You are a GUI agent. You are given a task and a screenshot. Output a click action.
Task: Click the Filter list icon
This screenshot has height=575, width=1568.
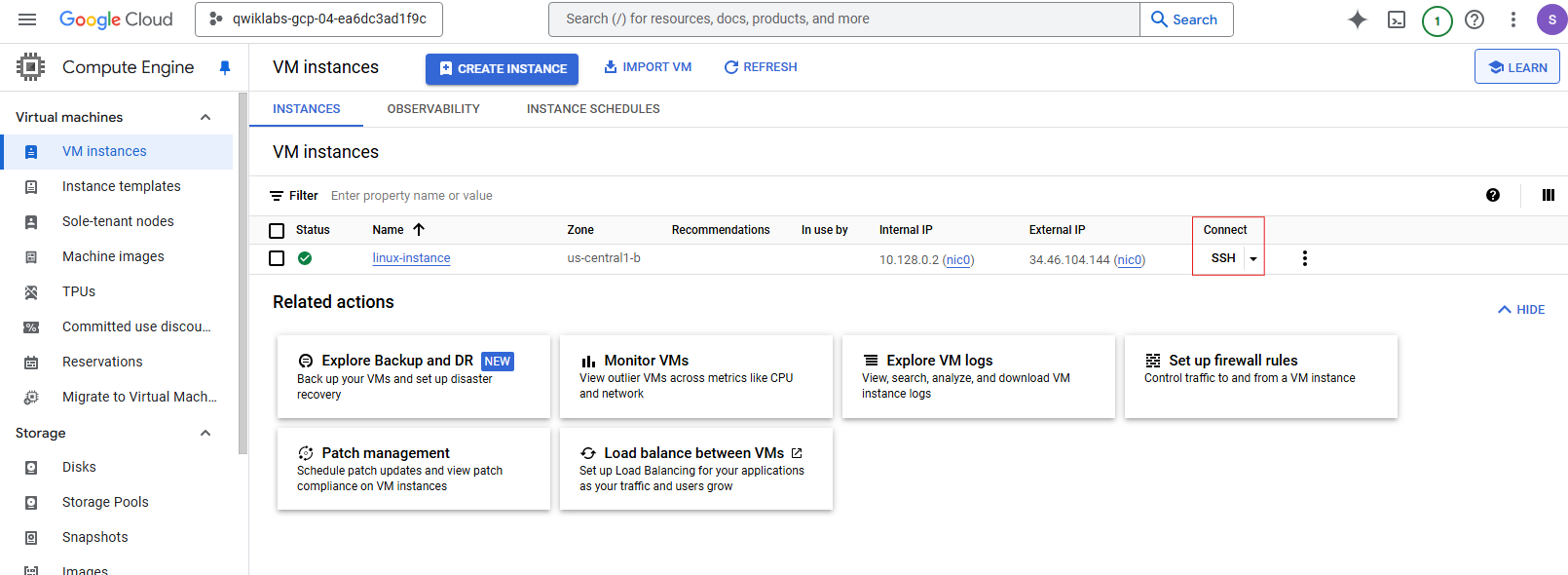[x=277, y=196]
